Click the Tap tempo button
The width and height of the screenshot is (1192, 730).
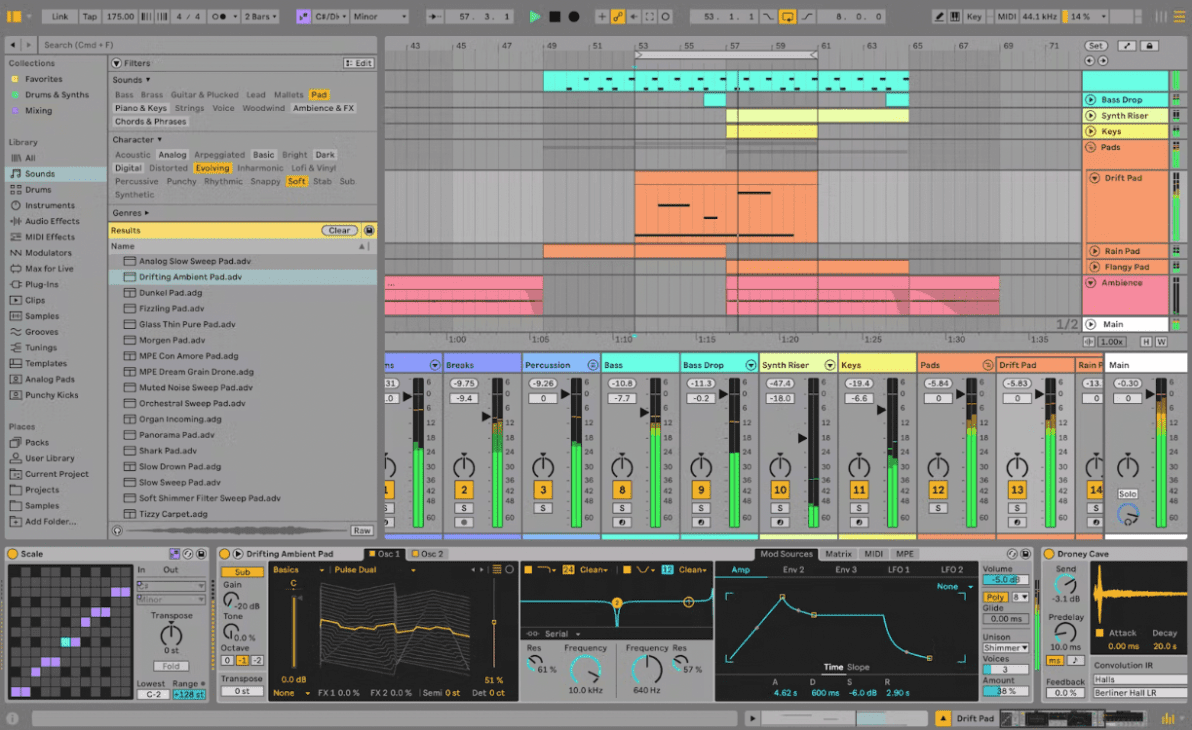point(89,16)
